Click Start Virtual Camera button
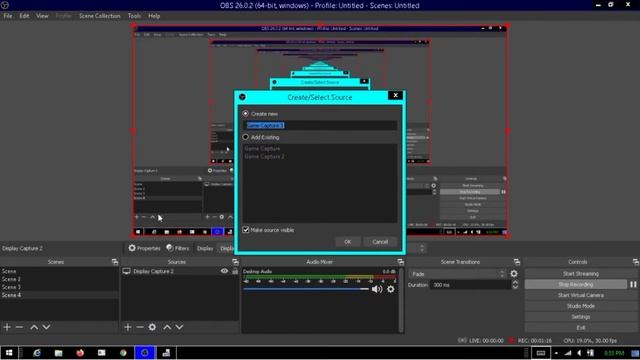The height and width of the screenshot is (360, 640). 580,295
